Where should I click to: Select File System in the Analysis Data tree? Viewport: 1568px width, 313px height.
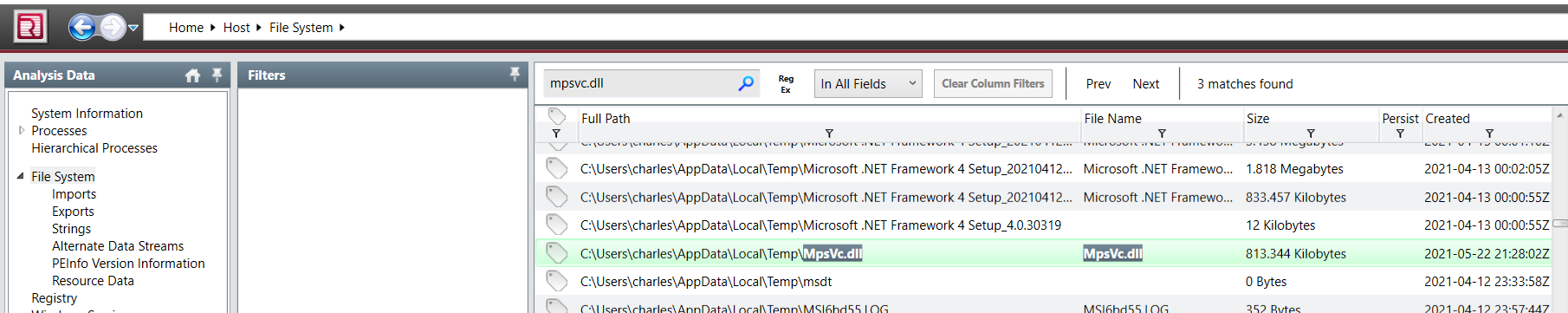[63, 177]
